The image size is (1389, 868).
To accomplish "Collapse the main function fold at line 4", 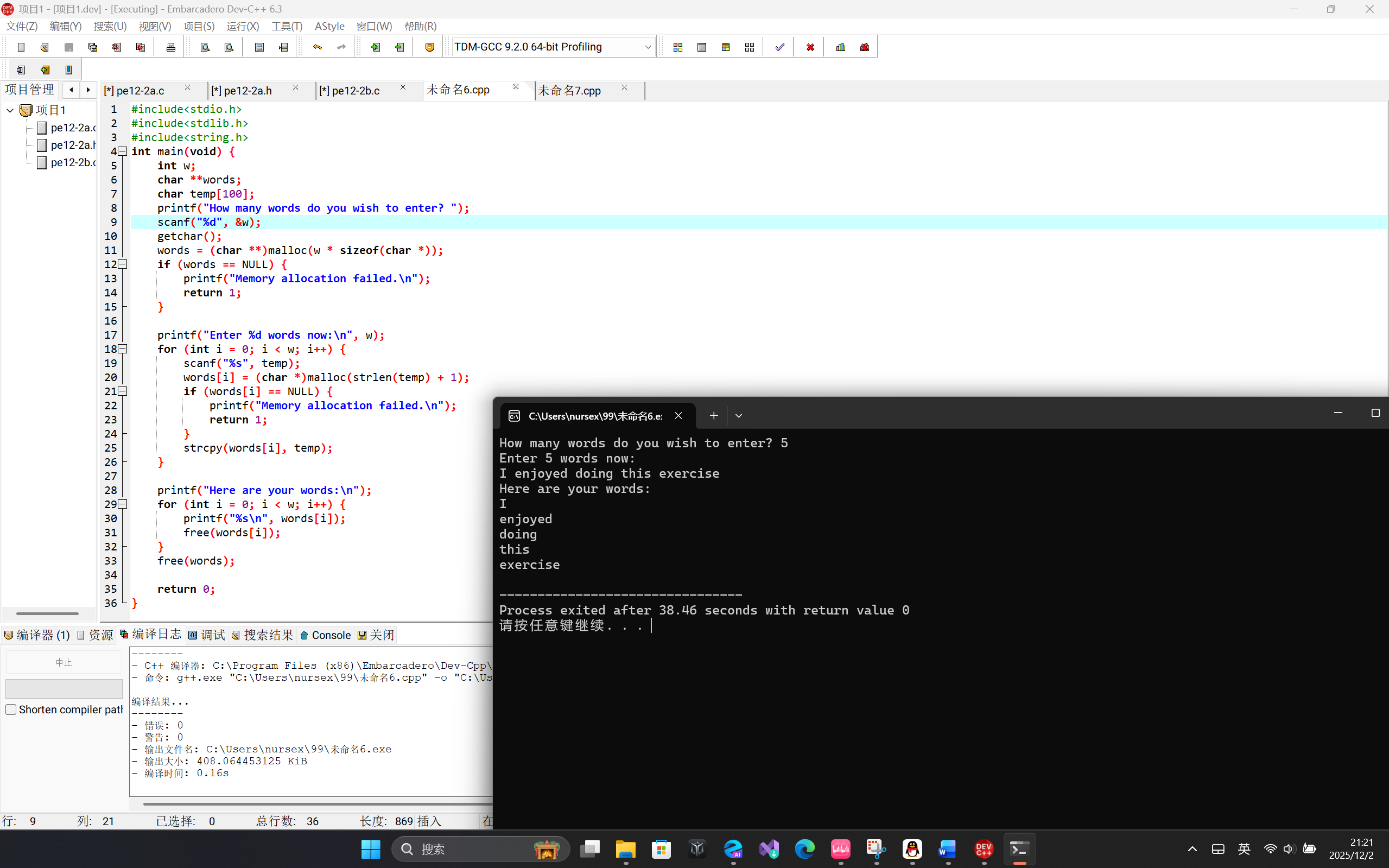I will click(x=122, y=151).
